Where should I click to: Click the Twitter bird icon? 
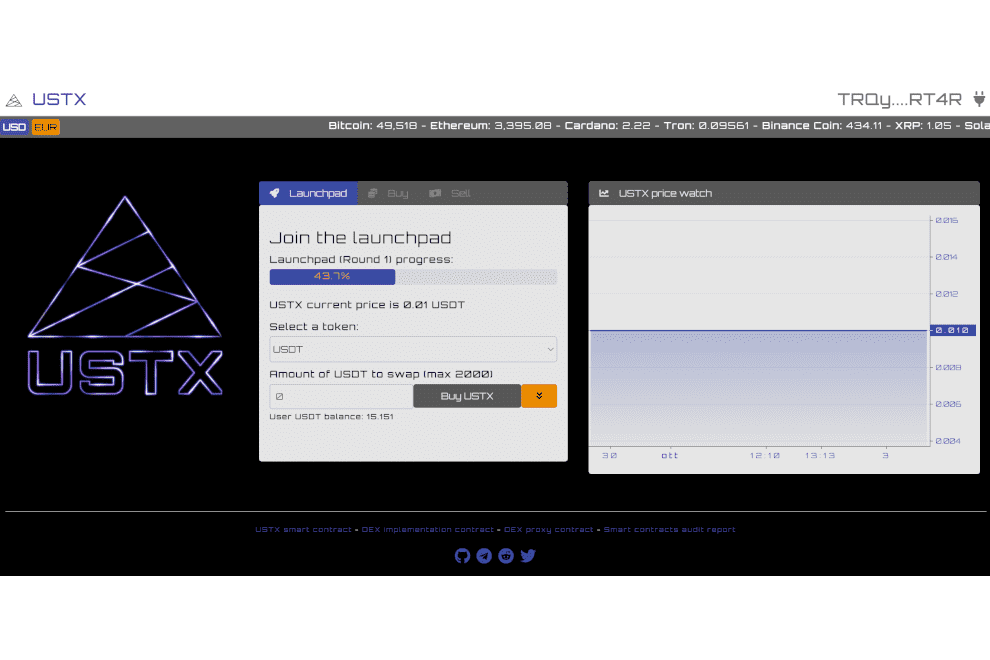click(x=527, y=555)
